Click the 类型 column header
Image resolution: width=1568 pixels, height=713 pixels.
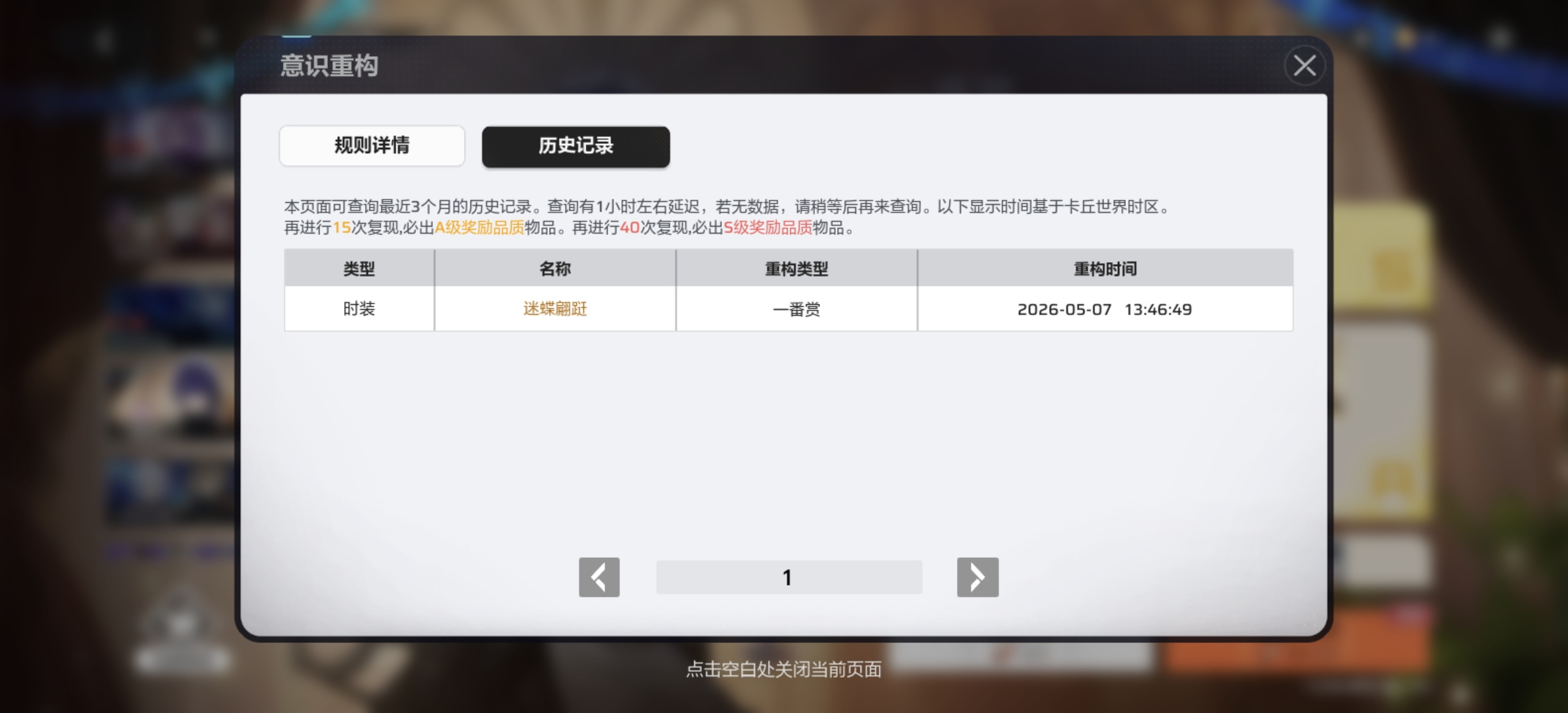point(359,269)
